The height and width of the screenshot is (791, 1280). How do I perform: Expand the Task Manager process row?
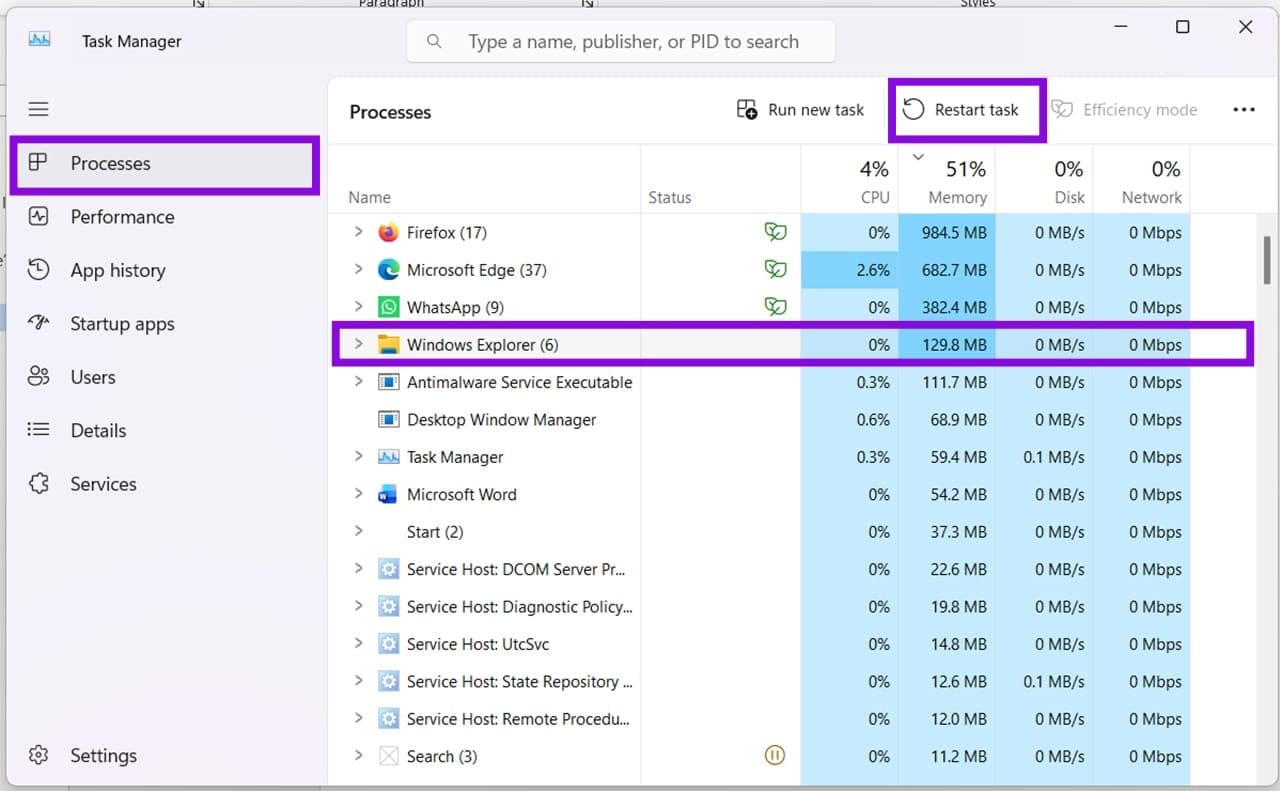[x=359, y=457]
